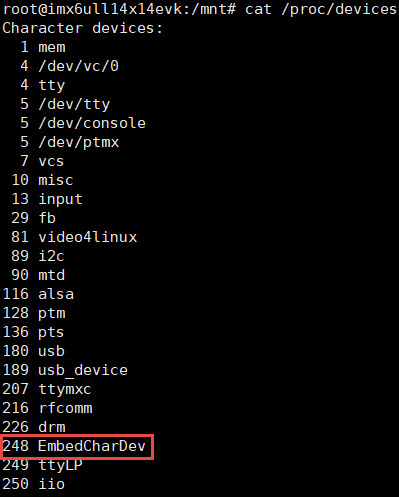The height and width of the screenshot is (497, 399).
Task: Select the ttyLP line
Action: pyautogui.click(x=42, y=465)
